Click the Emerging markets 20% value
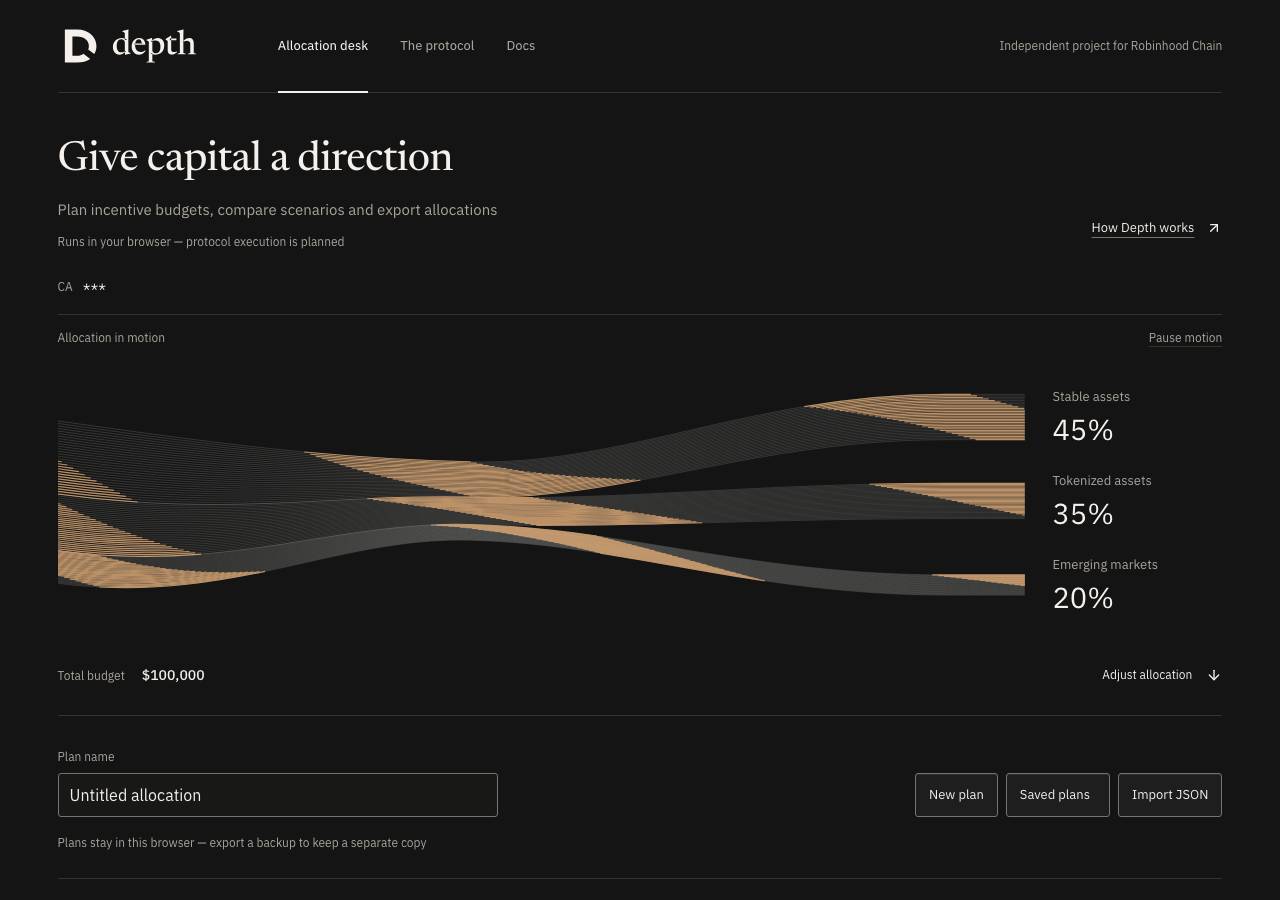Screen dimensions: 1280x900 [1083, 598]
